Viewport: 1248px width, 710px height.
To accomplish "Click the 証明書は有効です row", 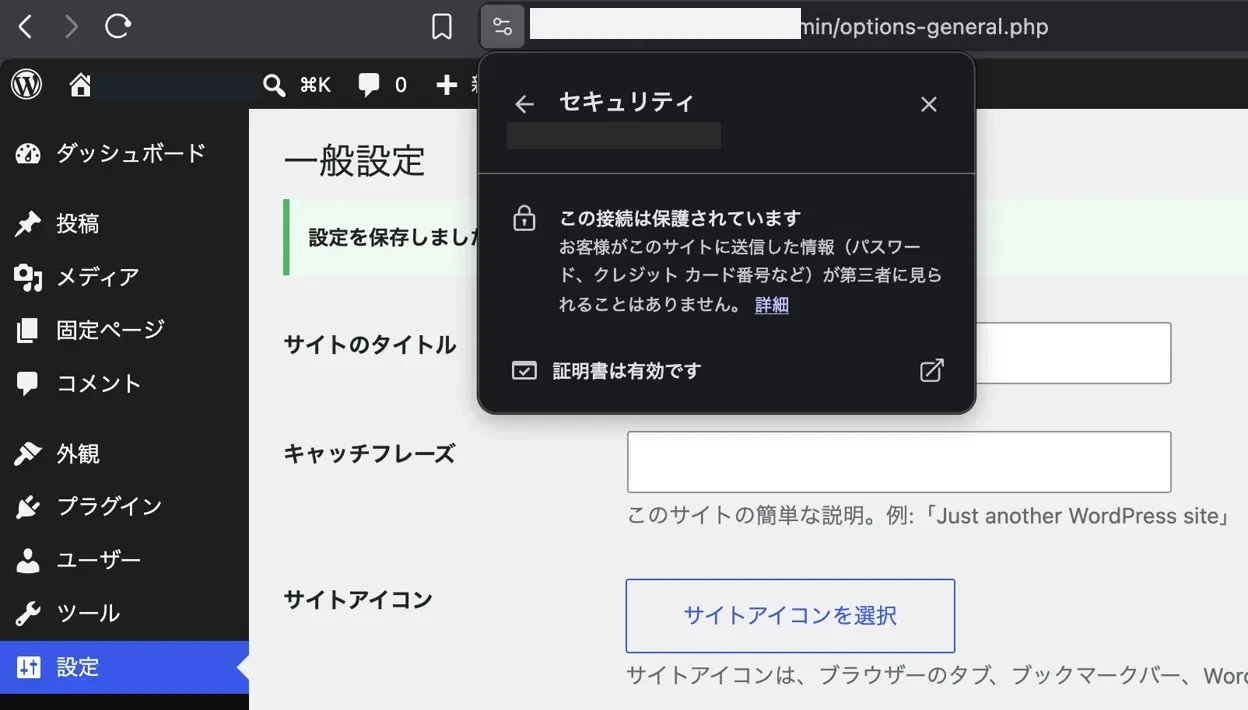I will [x=727, y=371].
